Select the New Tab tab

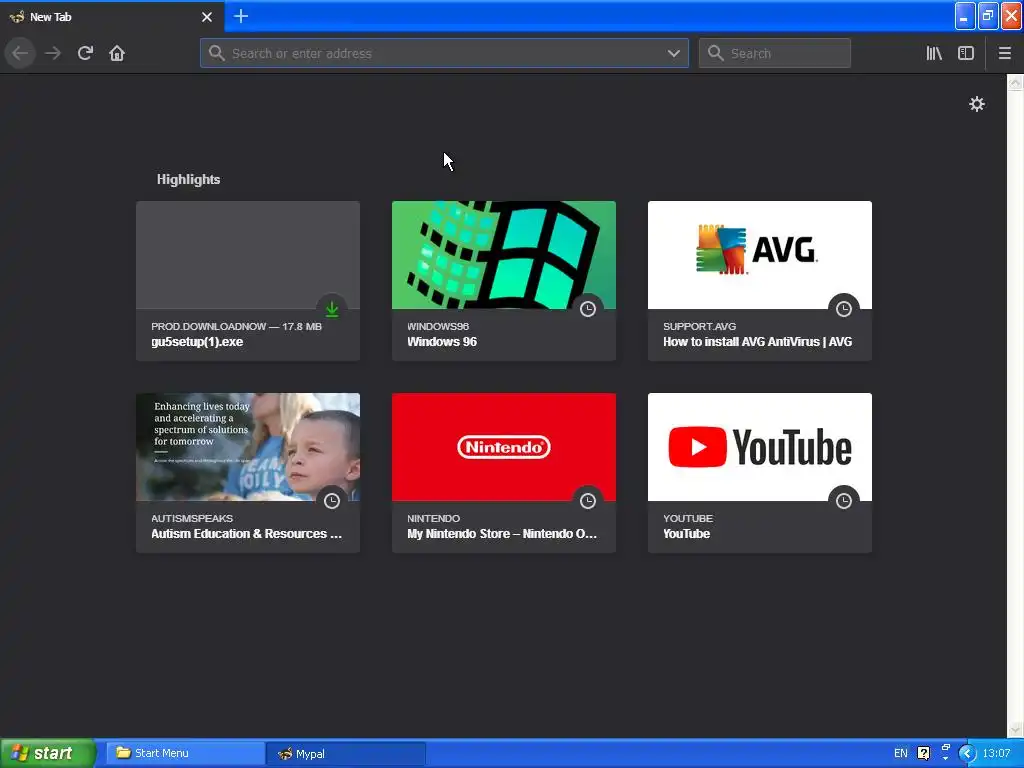(112, 16)
